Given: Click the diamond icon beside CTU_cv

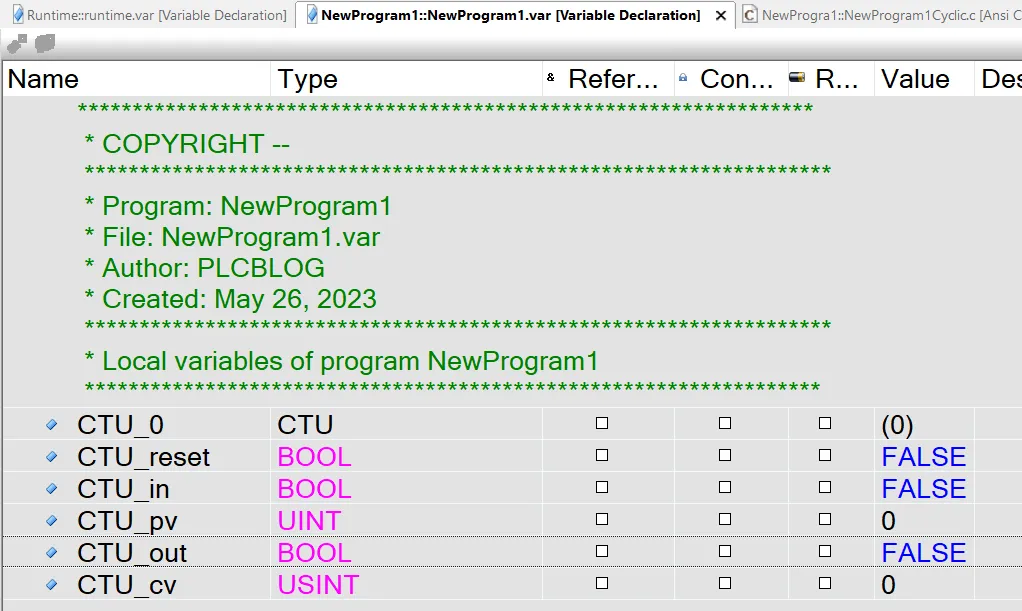Looking at the screenshot, I should click(50, 584).
